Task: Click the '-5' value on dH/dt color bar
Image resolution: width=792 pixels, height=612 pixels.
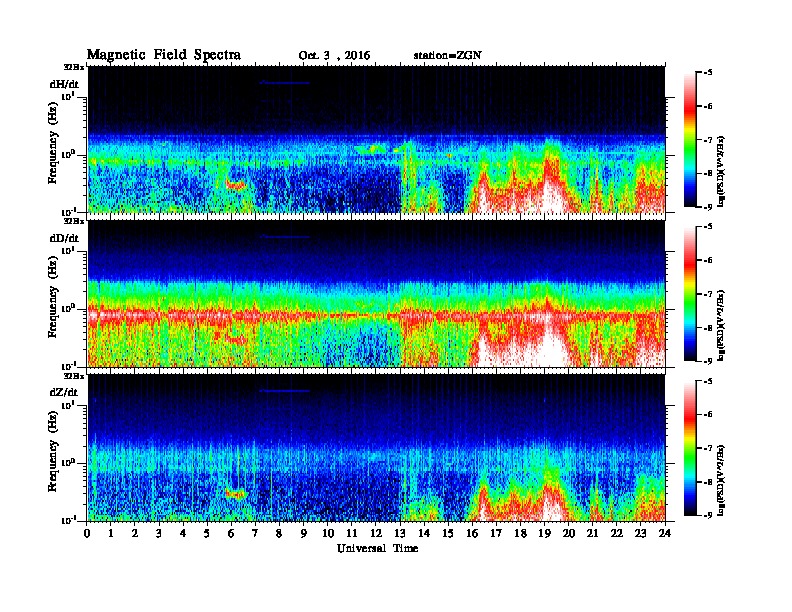Action: [708, 73]
